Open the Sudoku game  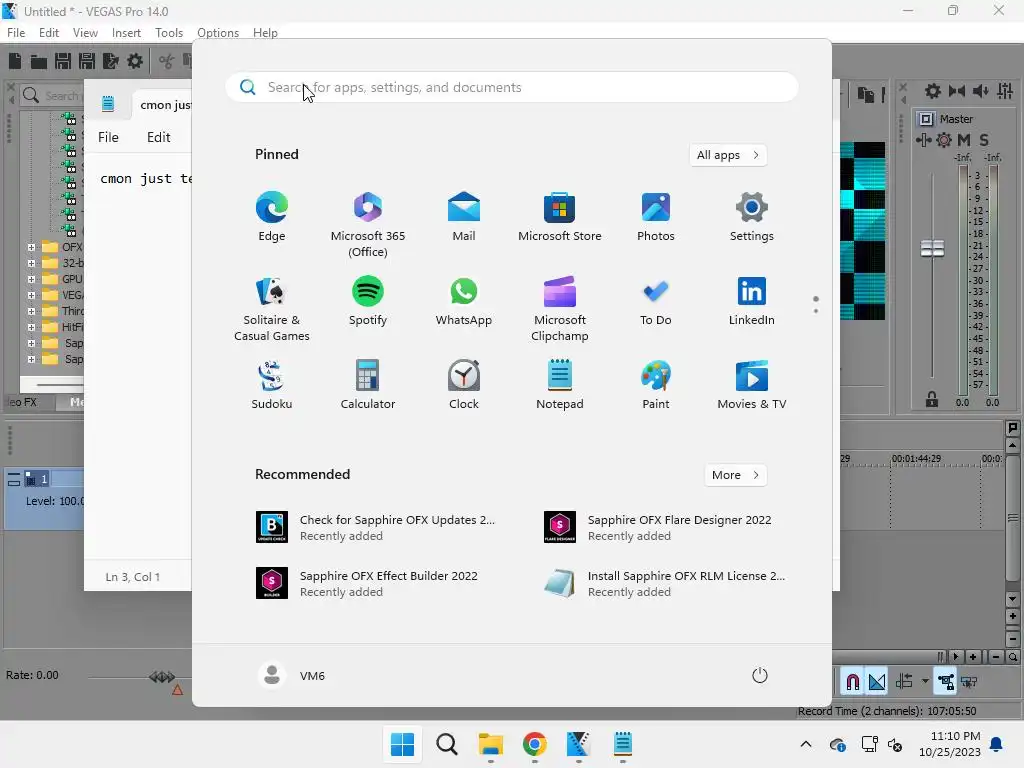272,385
